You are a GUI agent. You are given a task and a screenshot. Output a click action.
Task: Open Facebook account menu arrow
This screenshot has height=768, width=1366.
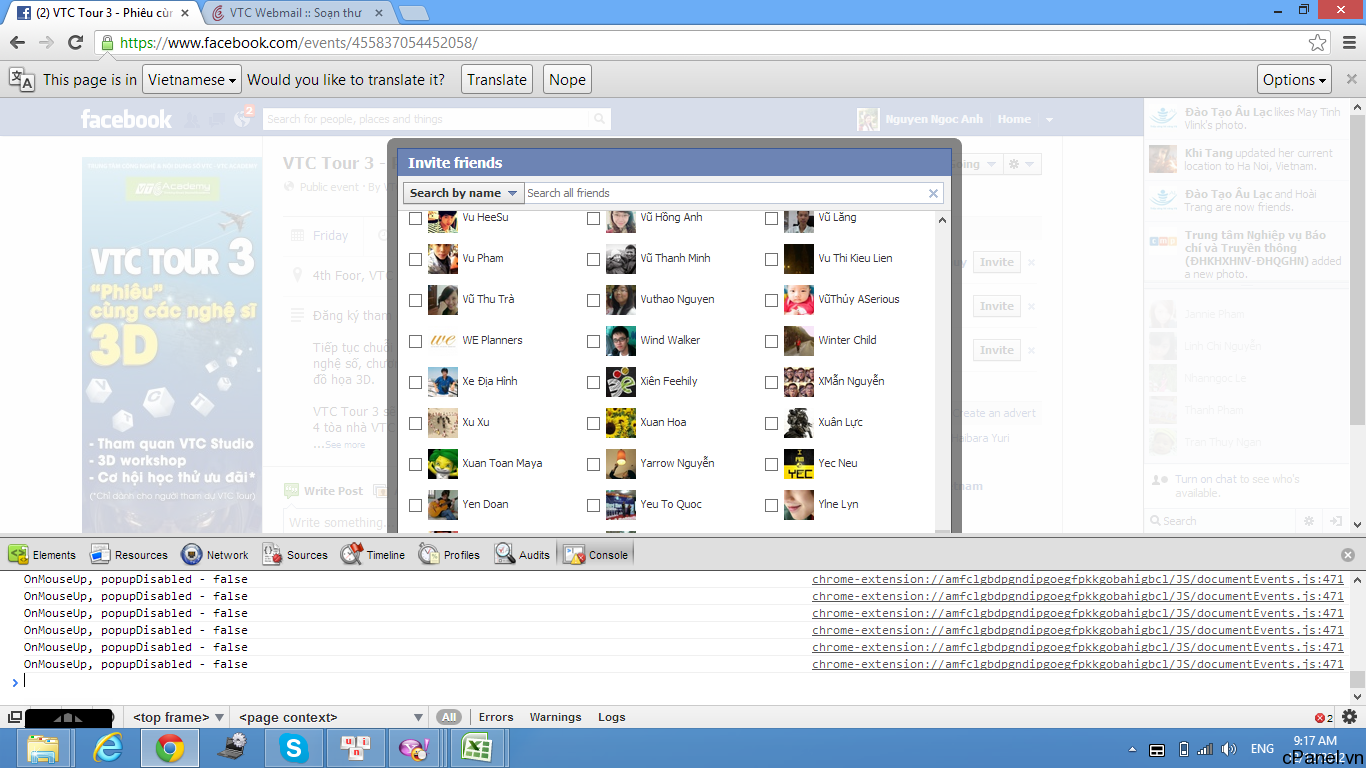(1049, 119)
